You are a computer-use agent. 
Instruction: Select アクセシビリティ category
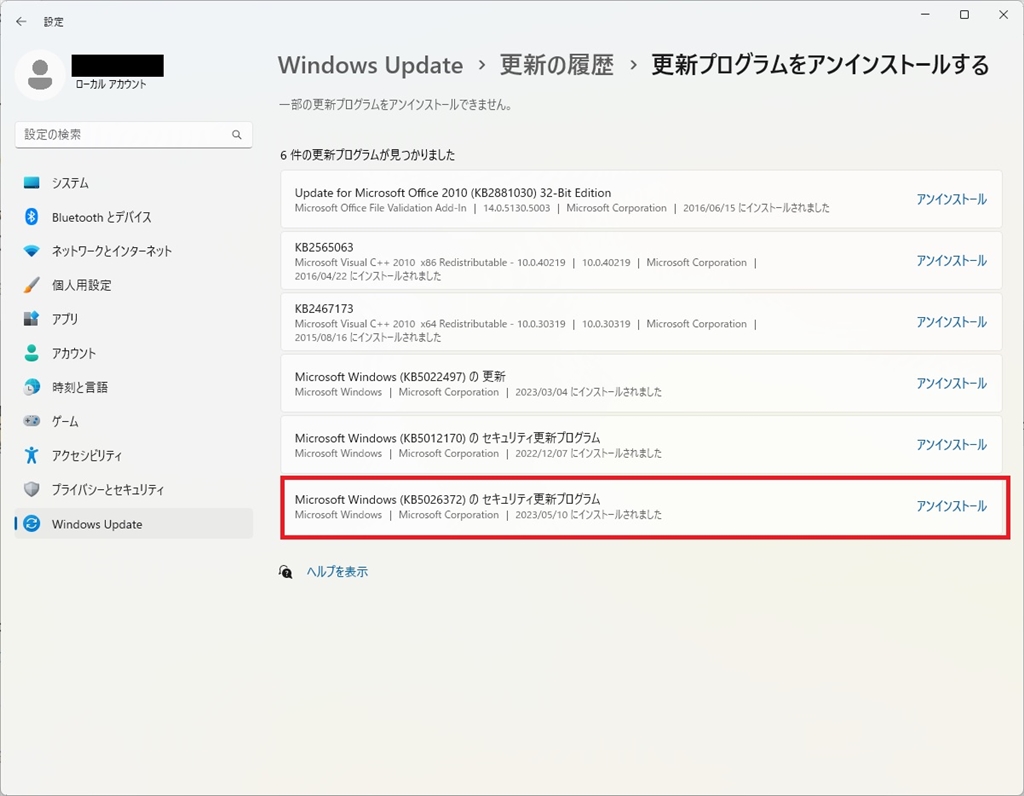pyautogui.click(x=134, y=455)
